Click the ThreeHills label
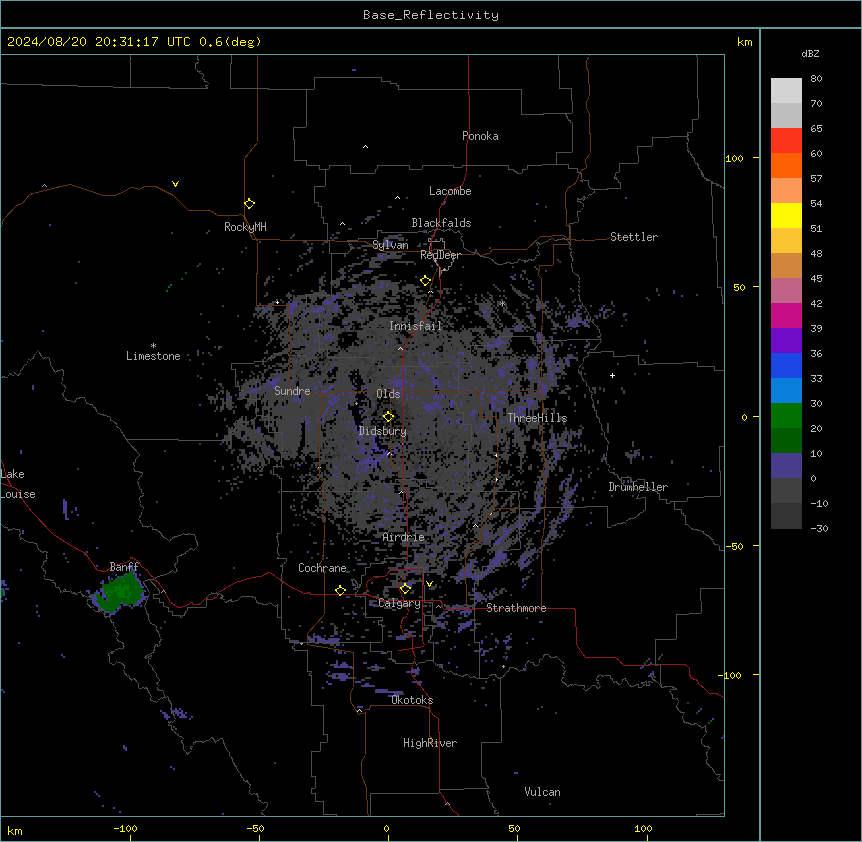 537,418
